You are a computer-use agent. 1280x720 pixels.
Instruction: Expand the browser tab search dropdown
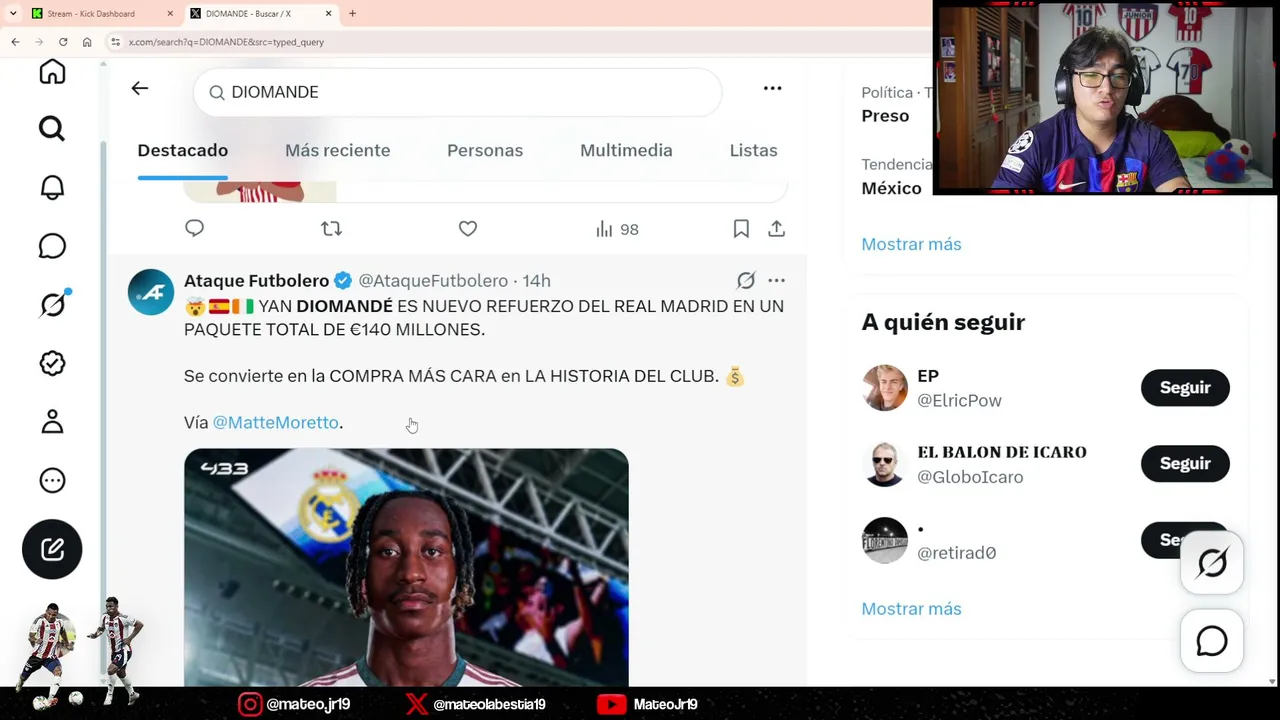pos(13,14)
